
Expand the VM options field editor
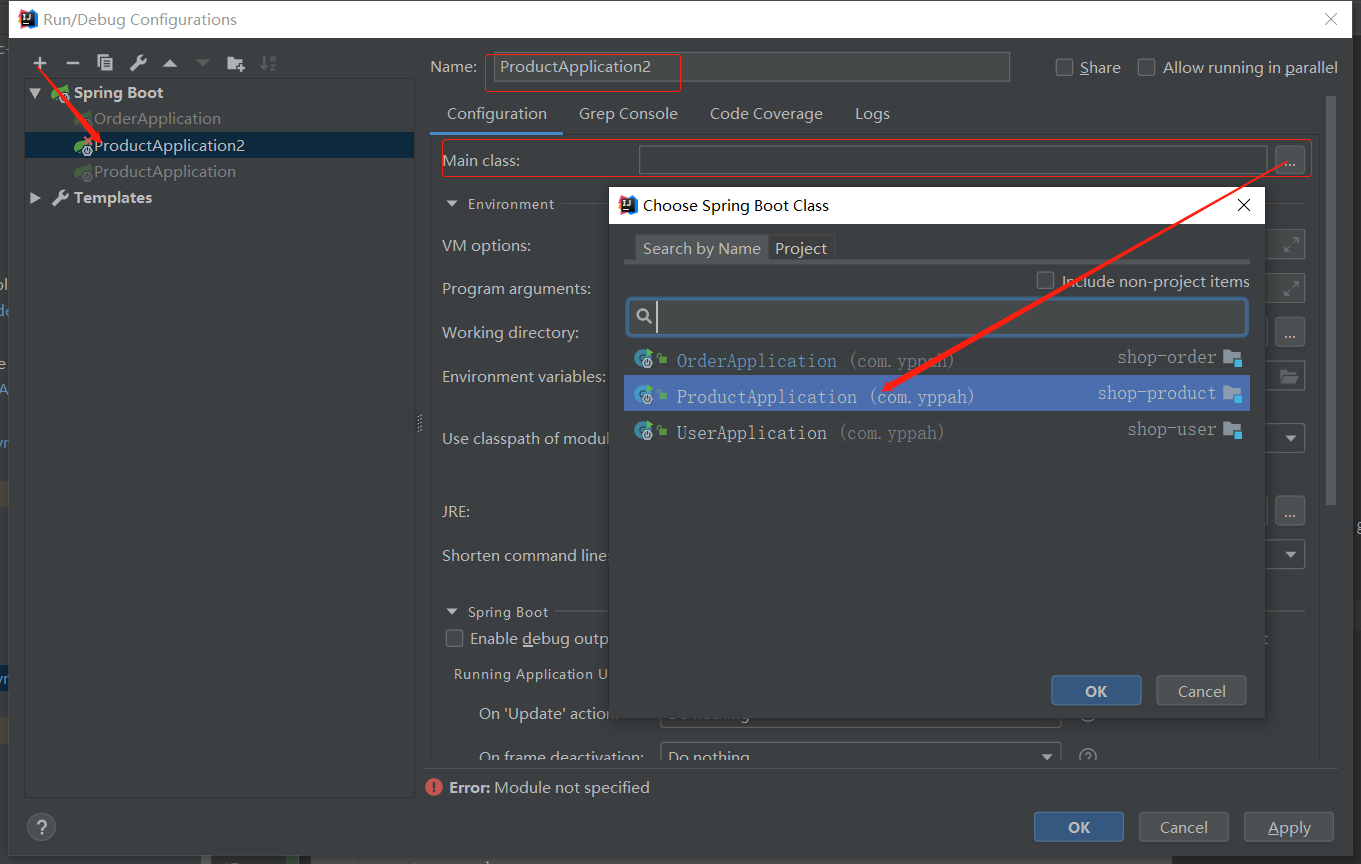[1292, 244]
